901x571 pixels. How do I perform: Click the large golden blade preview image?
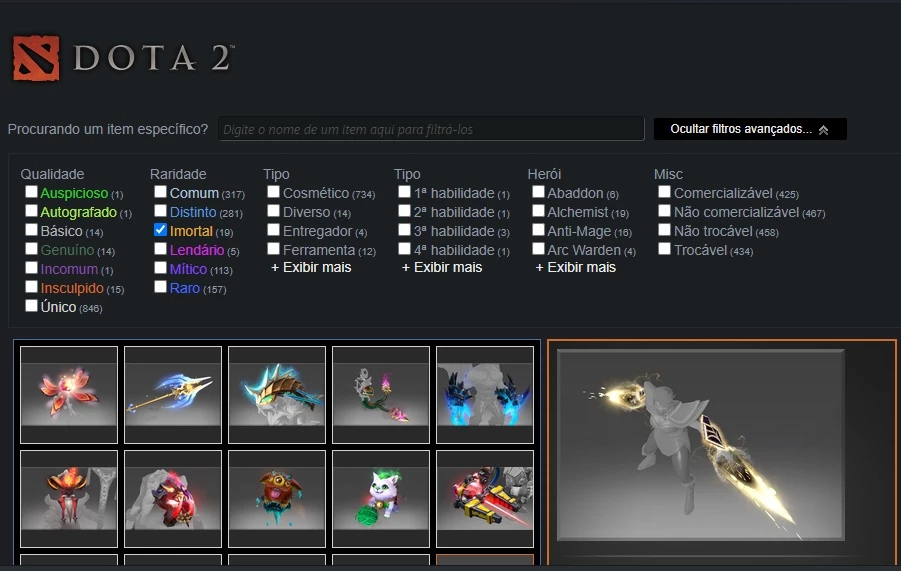coord(701,445)
